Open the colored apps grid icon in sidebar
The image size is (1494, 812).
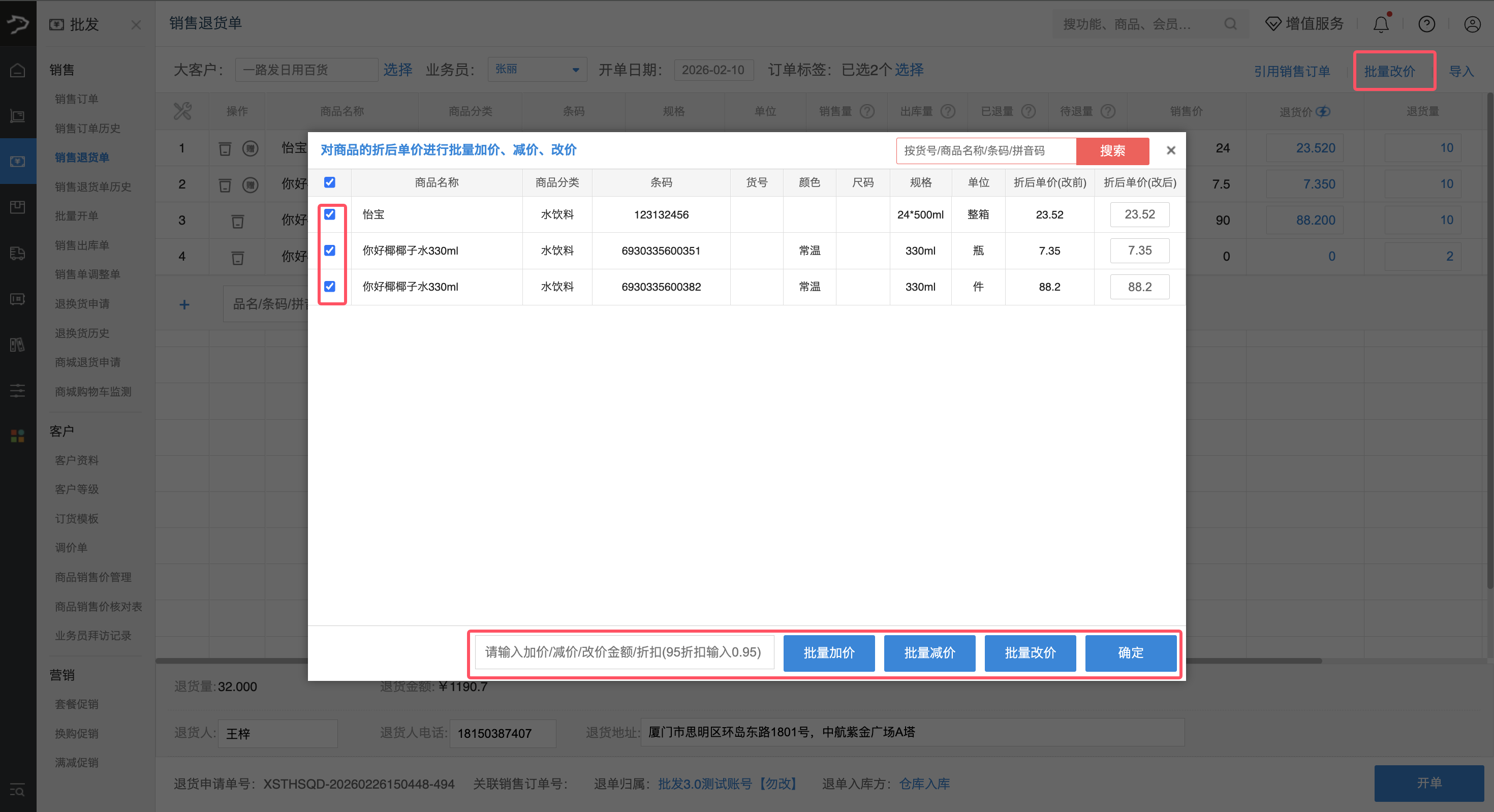coord(17,436)
